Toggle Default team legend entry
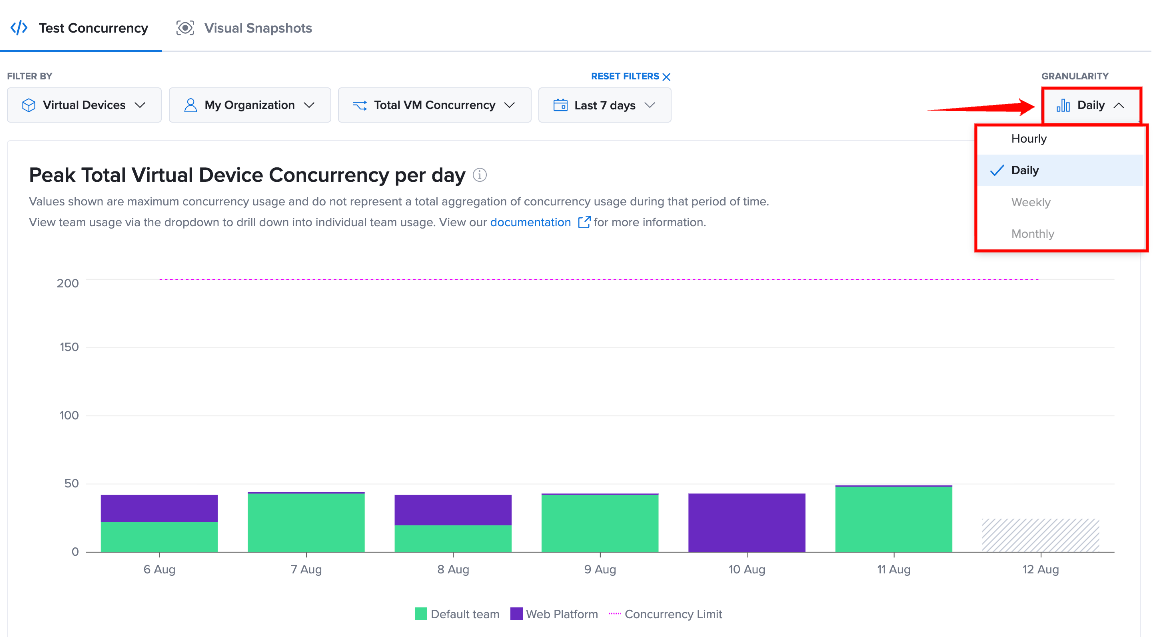Viewport: 1155px width, 637px height. point(457,614)
